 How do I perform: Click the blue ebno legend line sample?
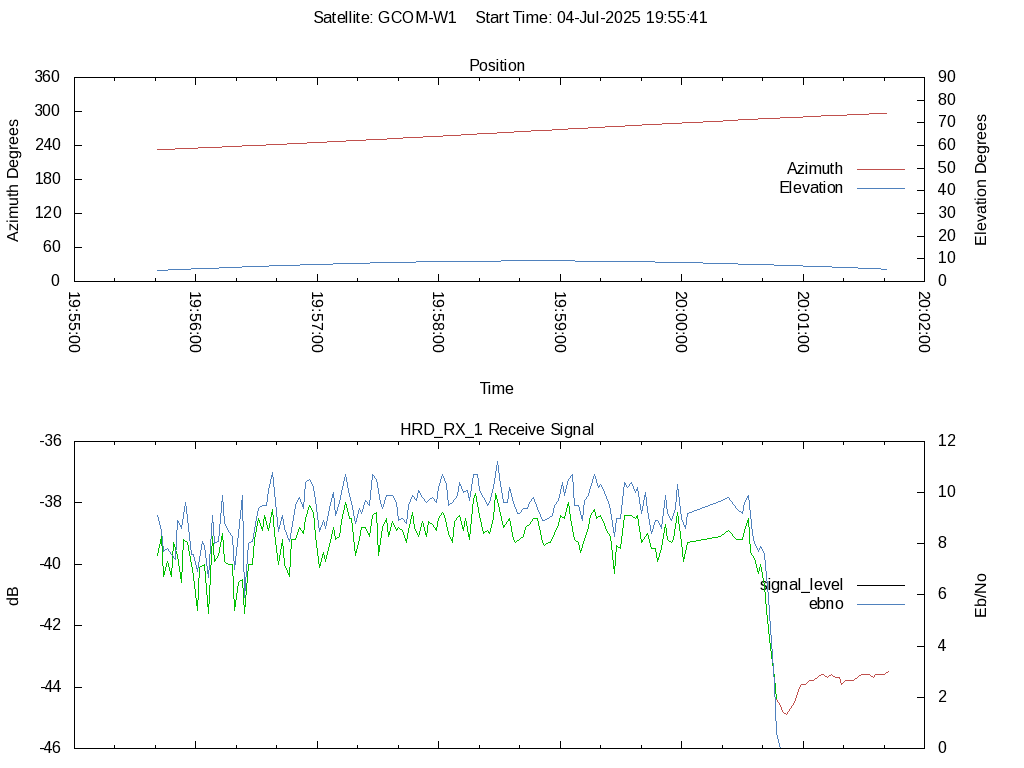point(881,604)
